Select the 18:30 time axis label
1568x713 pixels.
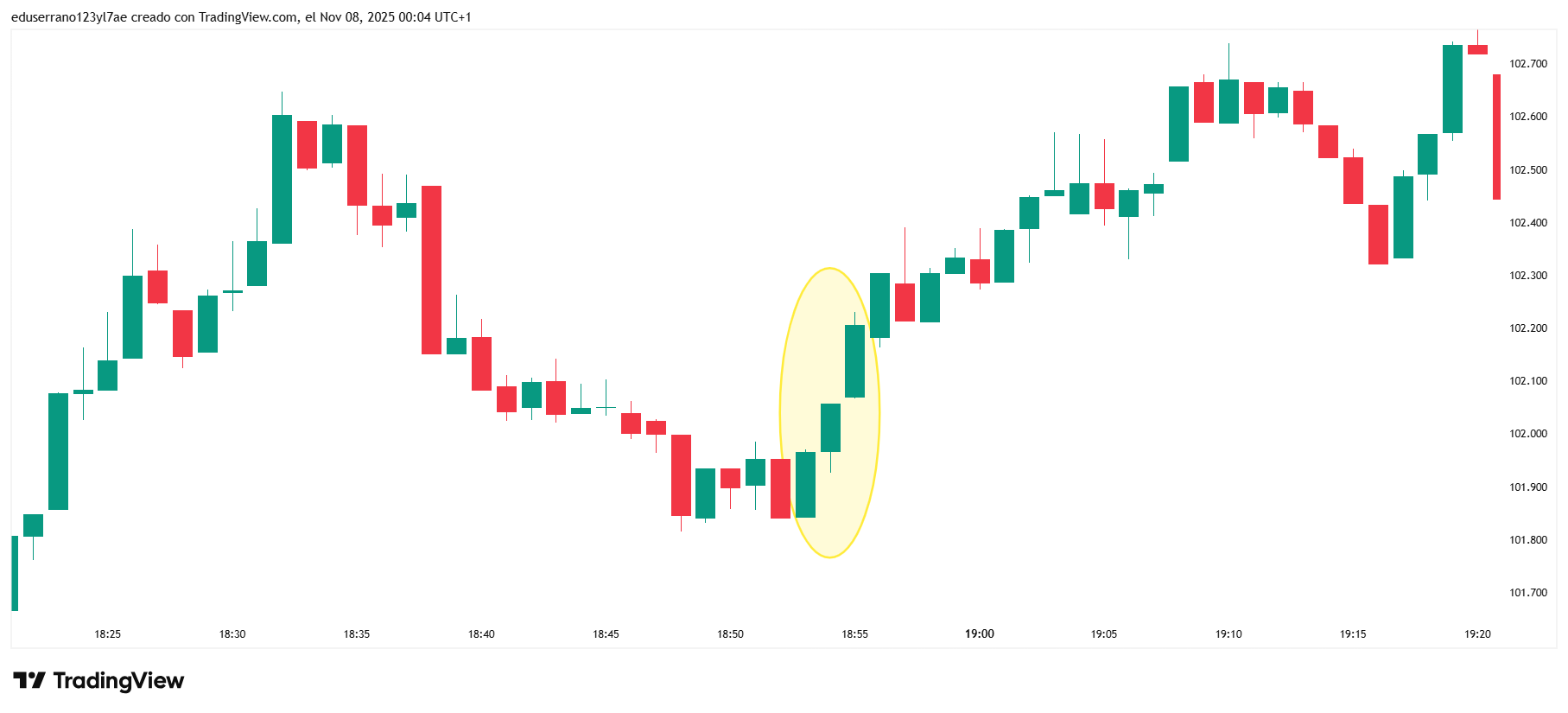click(232, 634)
